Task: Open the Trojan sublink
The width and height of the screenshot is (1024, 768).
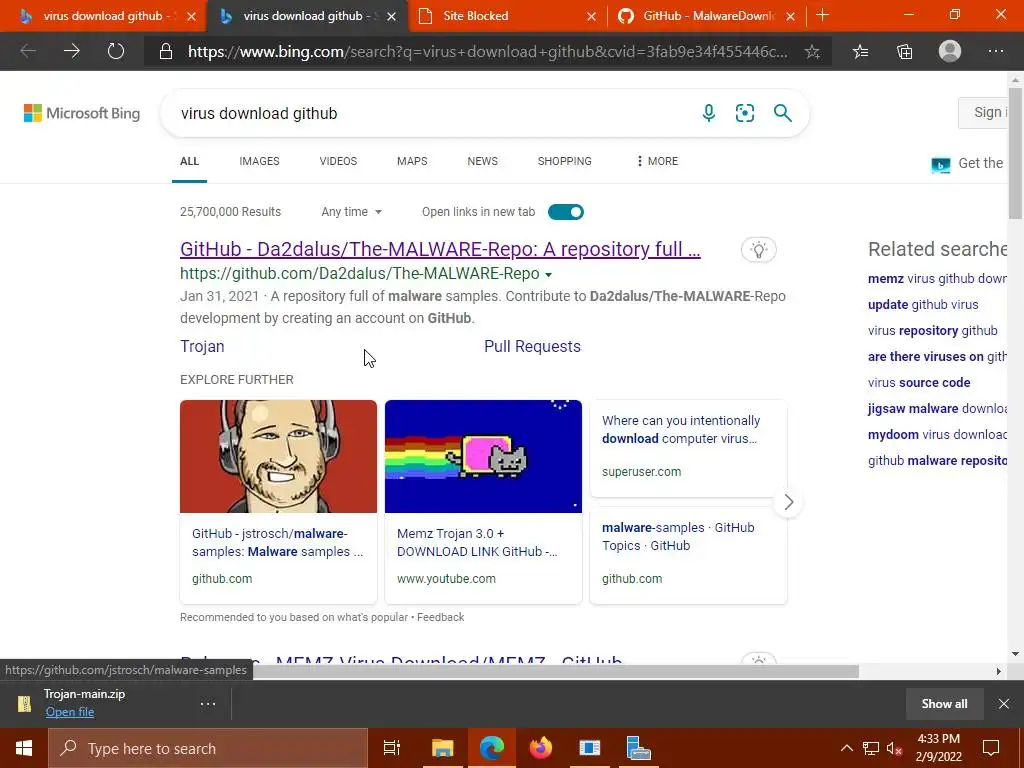Action: tap(202, 346)
